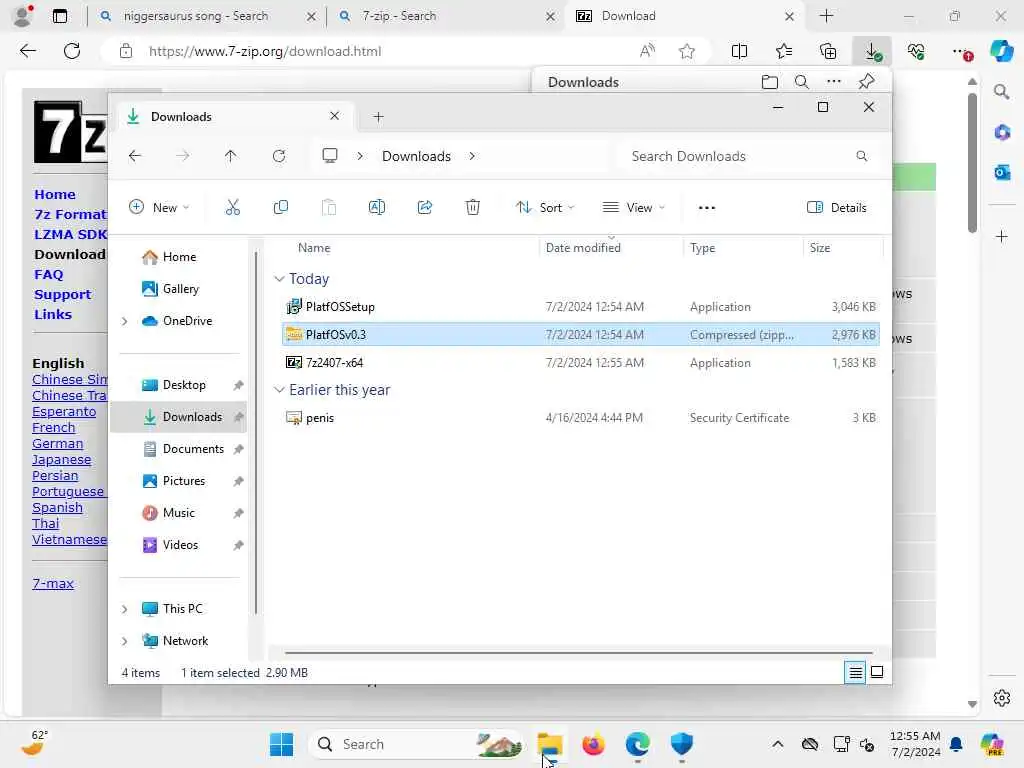Click the Cut scissors icon in File Explorer
This screenshot has height=768, width=1024.
[x=232, y=208]
